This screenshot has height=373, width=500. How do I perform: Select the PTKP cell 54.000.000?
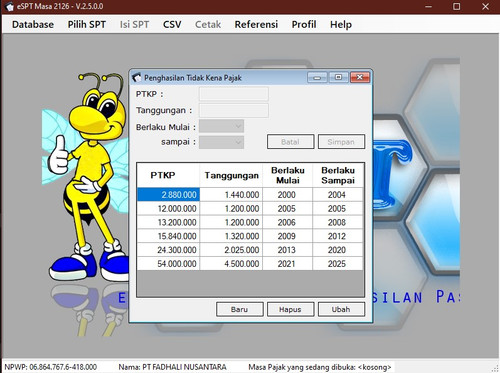168,264
